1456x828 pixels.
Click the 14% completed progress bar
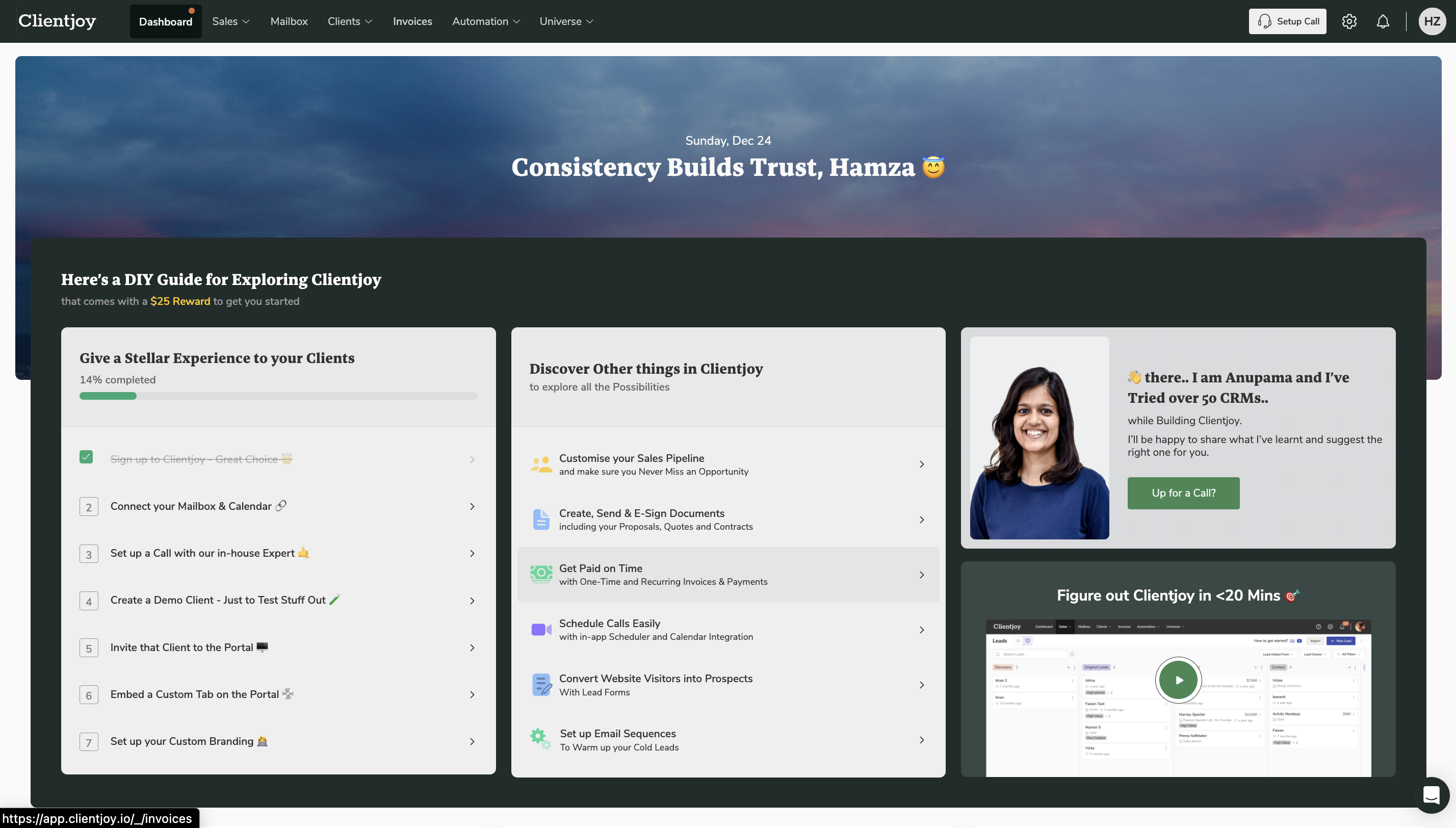pos(278,396)
